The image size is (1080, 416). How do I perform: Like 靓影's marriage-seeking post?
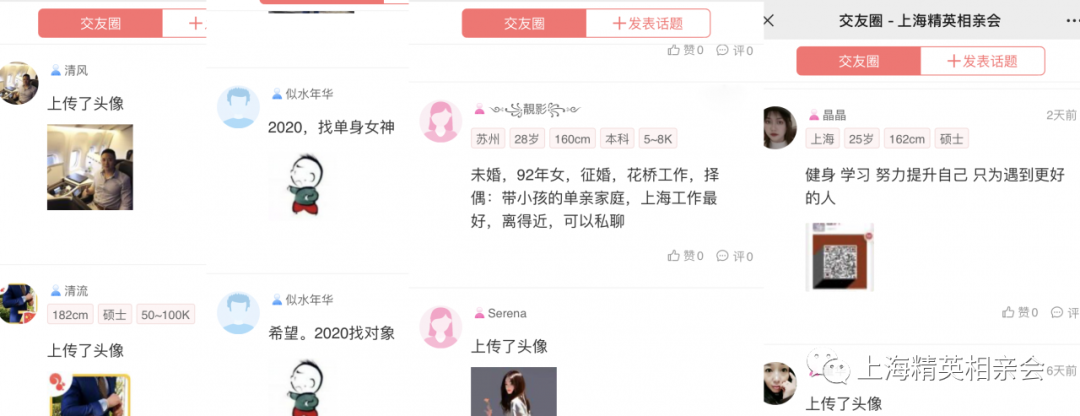(685, 256)
